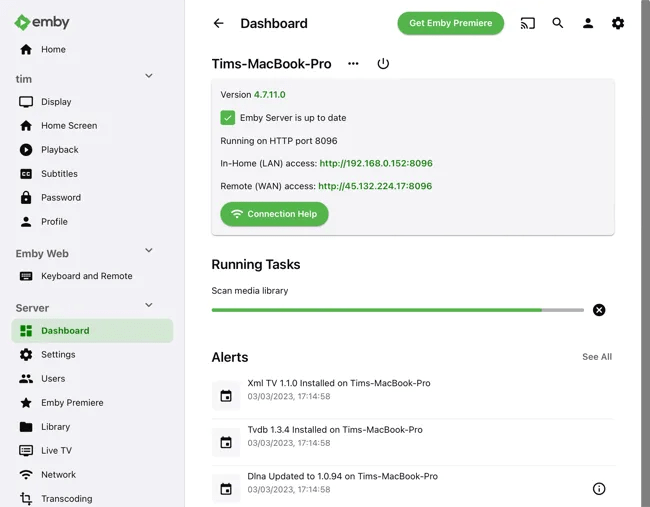Collapse the tim section chevron

coord(149,76)
